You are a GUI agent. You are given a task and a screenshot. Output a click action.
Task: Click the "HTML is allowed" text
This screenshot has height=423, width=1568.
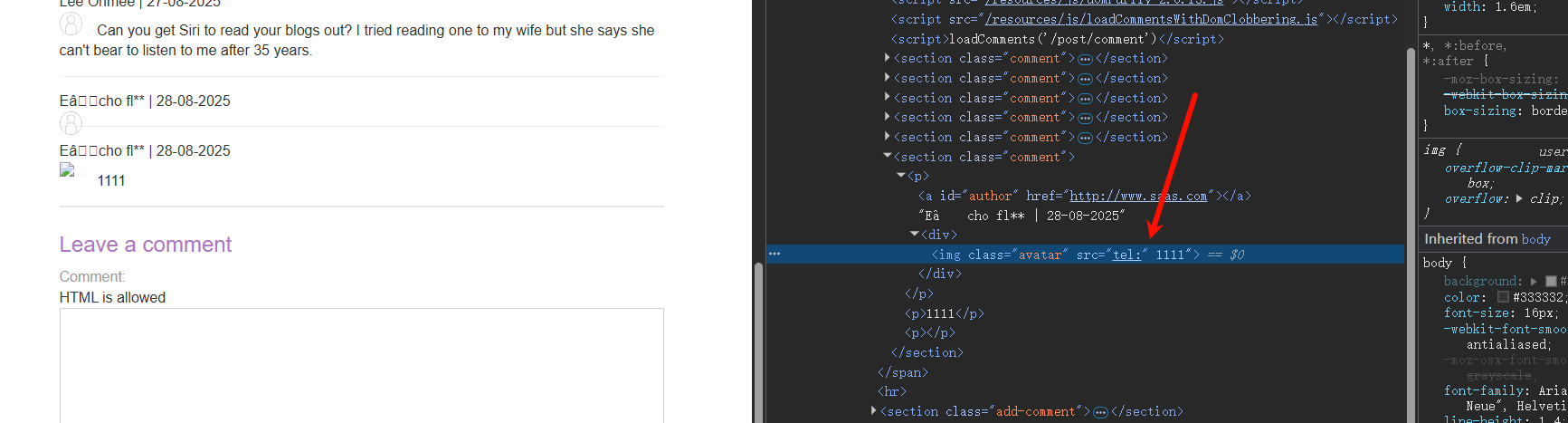click(112, 297)
